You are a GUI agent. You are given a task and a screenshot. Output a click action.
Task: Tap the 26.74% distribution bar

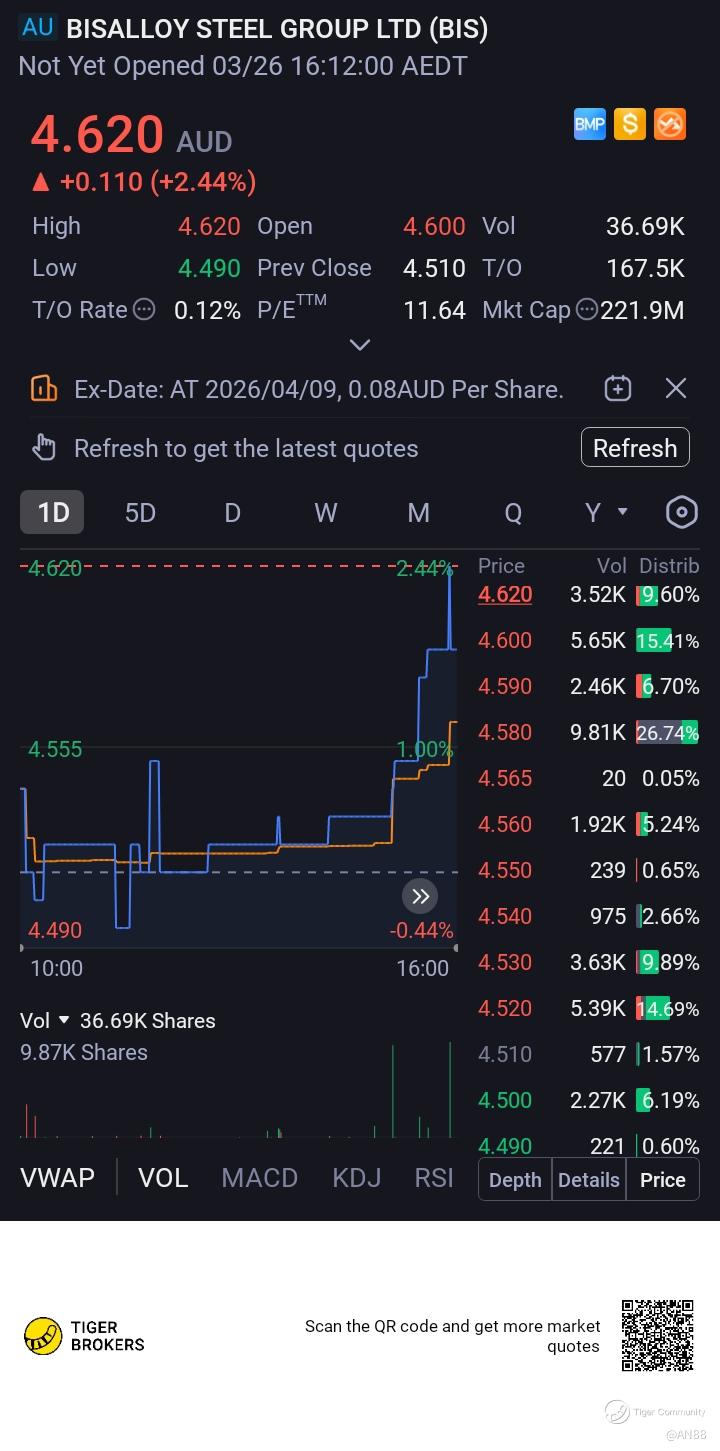(x=668, y=733)
